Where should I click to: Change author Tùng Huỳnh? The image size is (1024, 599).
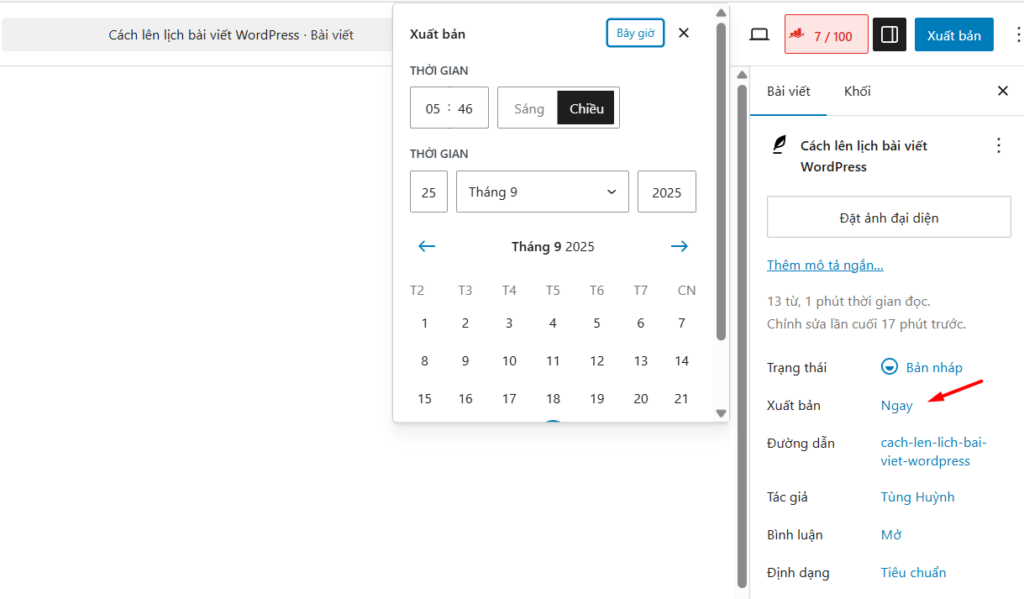(917, 497)
